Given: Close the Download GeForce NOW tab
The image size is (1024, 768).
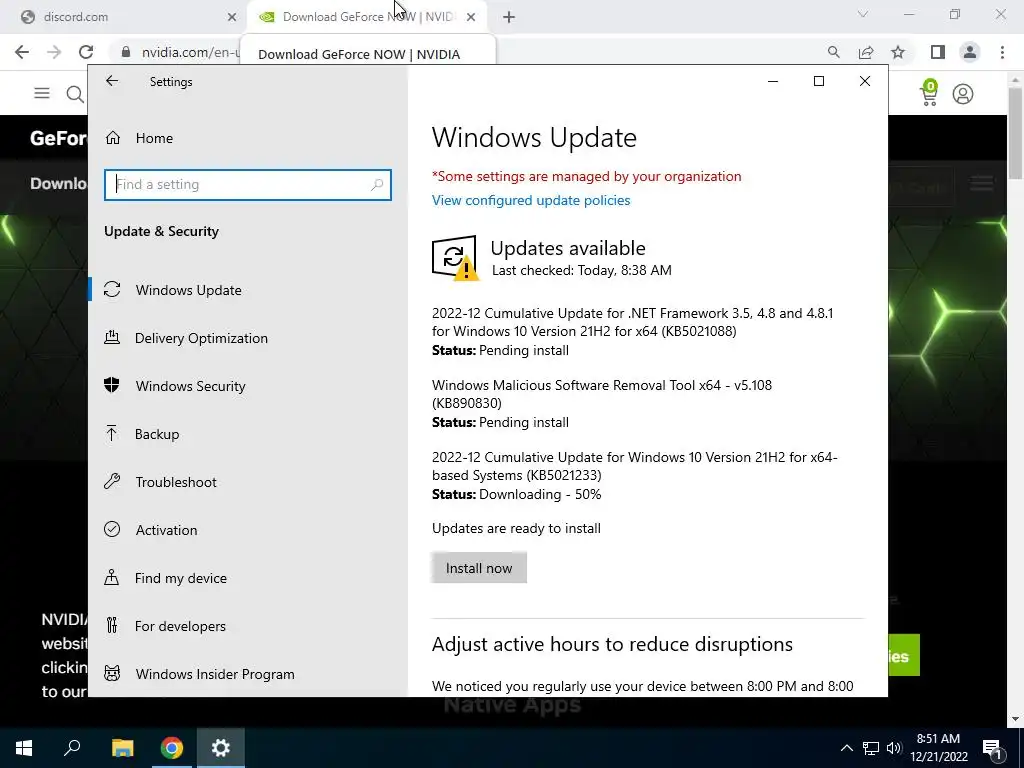Looking at the screenshot, I should click(x=471, y=17).
